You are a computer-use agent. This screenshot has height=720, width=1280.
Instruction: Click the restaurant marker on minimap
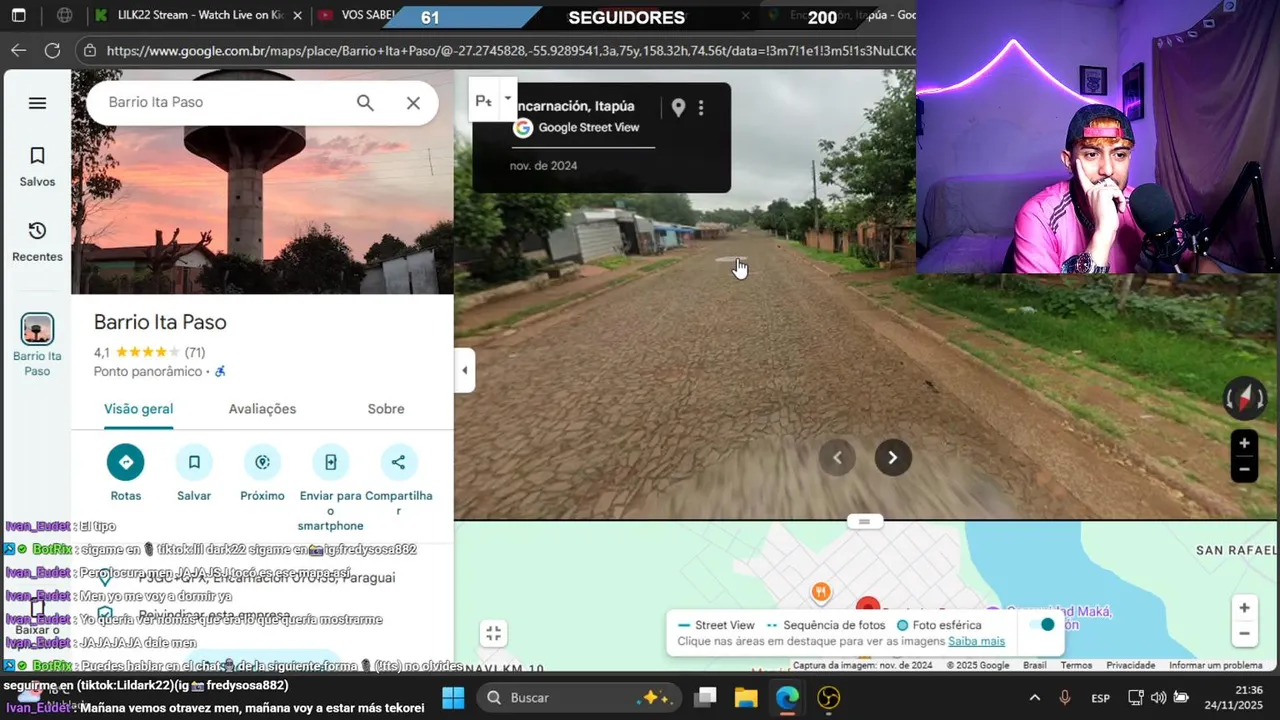[x=820, y=592]
